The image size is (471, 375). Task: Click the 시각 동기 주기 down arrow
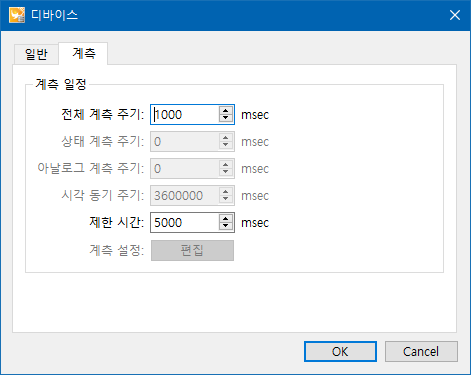tap(226, 199)
